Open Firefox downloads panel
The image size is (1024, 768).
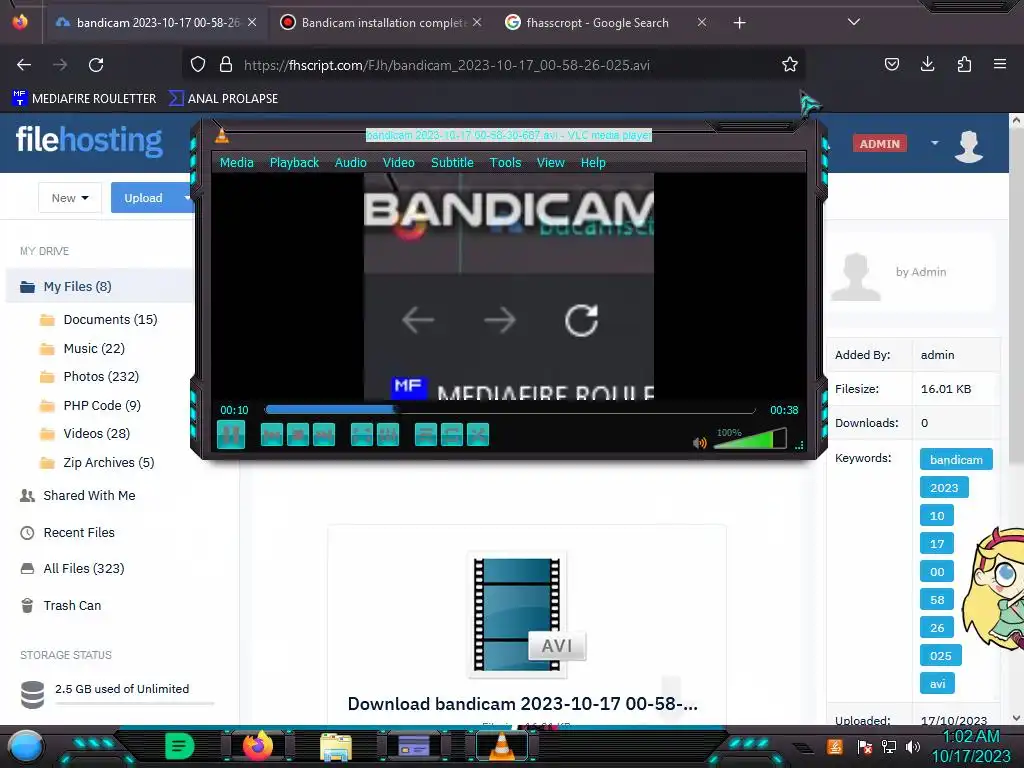tap(927, 64)
